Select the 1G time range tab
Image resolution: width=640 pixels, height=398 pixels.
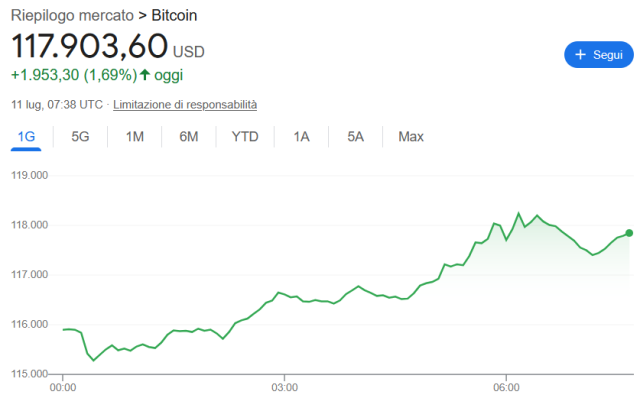pyautogui.click(x=26, y=136)
